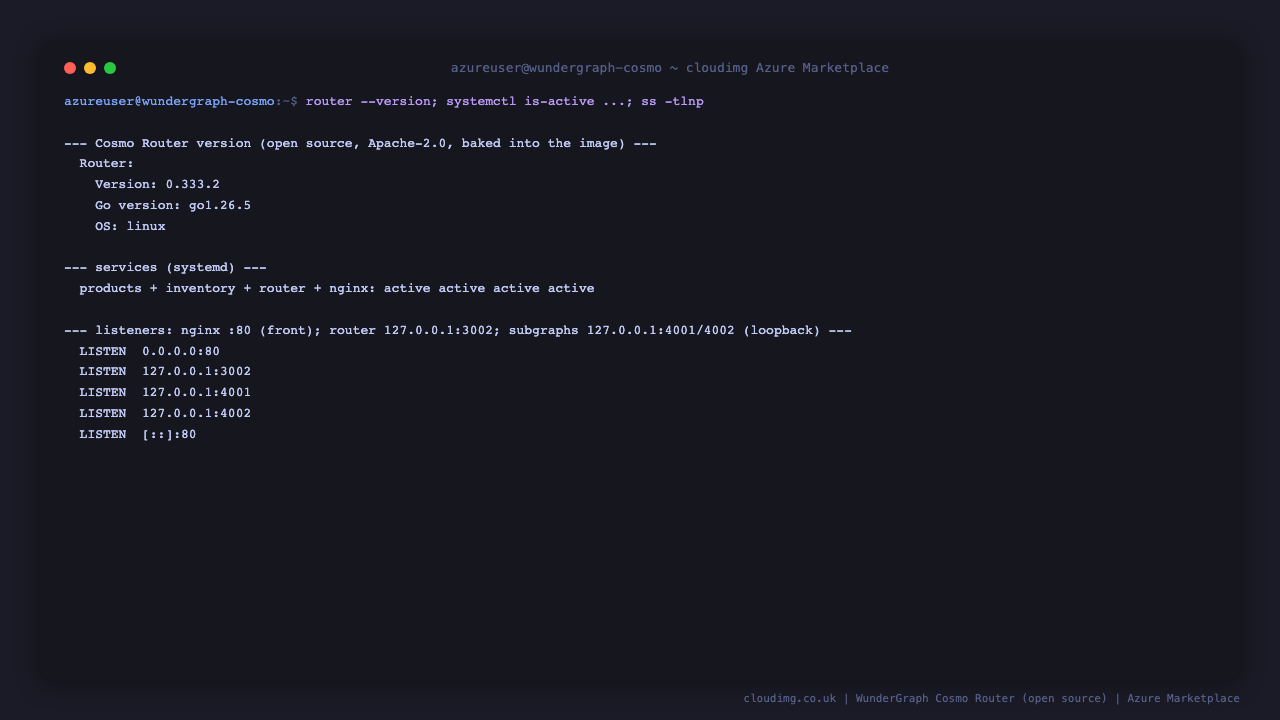
Task: Click the 'Version: 0.333.2' line
Action: [x=157, y=185]
